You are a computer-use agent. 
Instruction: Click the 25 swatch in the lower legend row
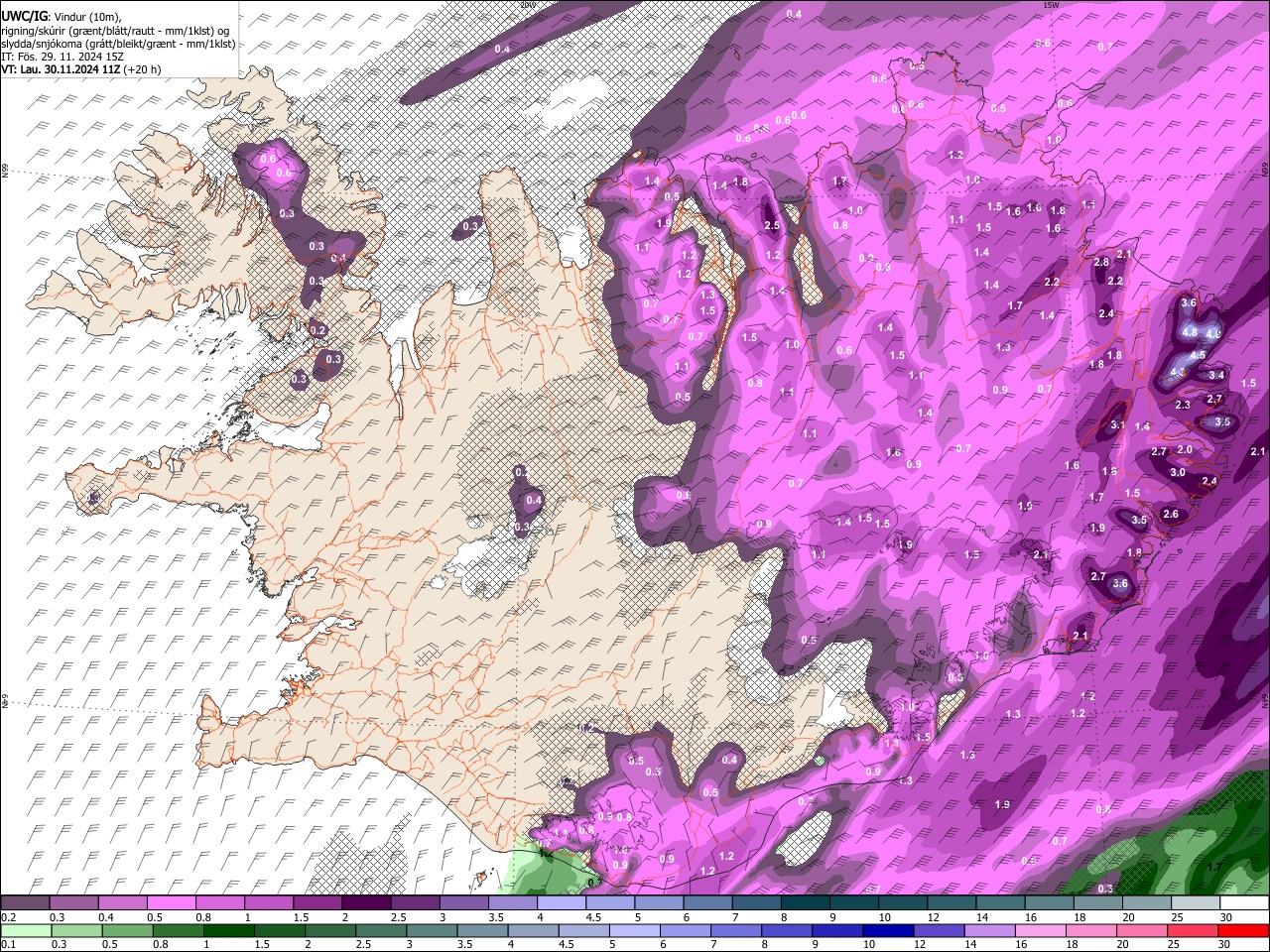[x=1193, y=930]
